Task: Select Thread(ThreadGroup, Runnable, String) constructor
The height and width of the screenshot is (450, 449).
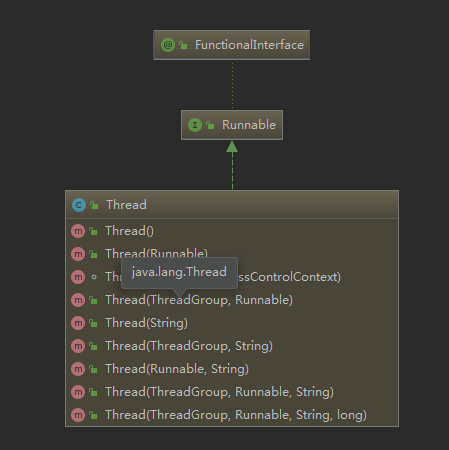Action: click(232, 392)
